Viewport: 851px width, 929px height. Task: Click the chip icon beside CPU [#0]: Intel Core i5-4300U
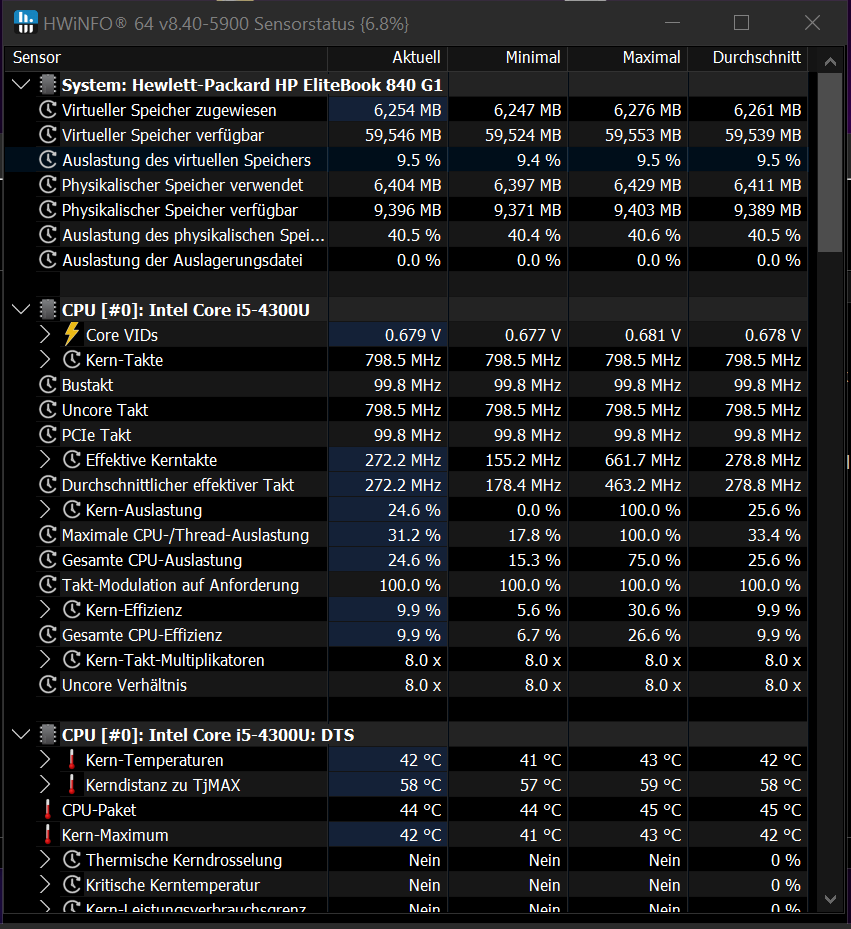pyautogui.click(x=47, y=310)
